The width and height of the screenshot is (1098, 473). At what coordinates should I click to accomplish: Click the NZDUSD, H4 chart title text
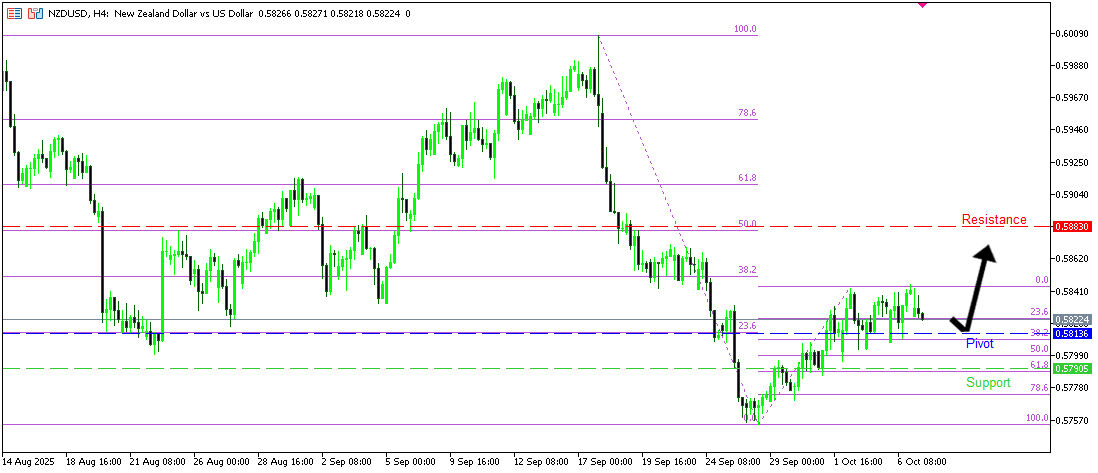(78, 15)
